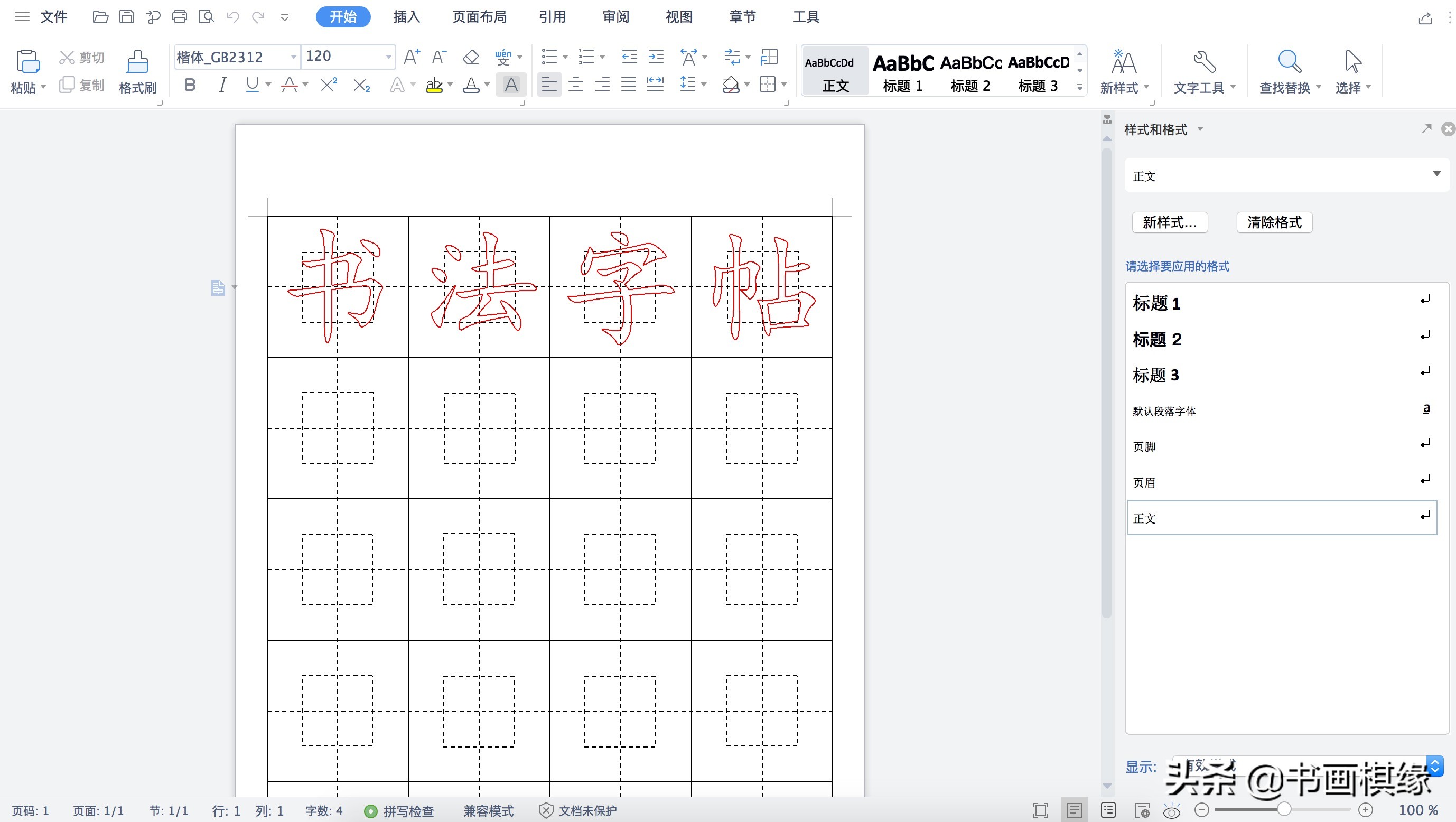1456x822 pixels.
Task: Toggle underline formatting
Action: pos(252,85)
